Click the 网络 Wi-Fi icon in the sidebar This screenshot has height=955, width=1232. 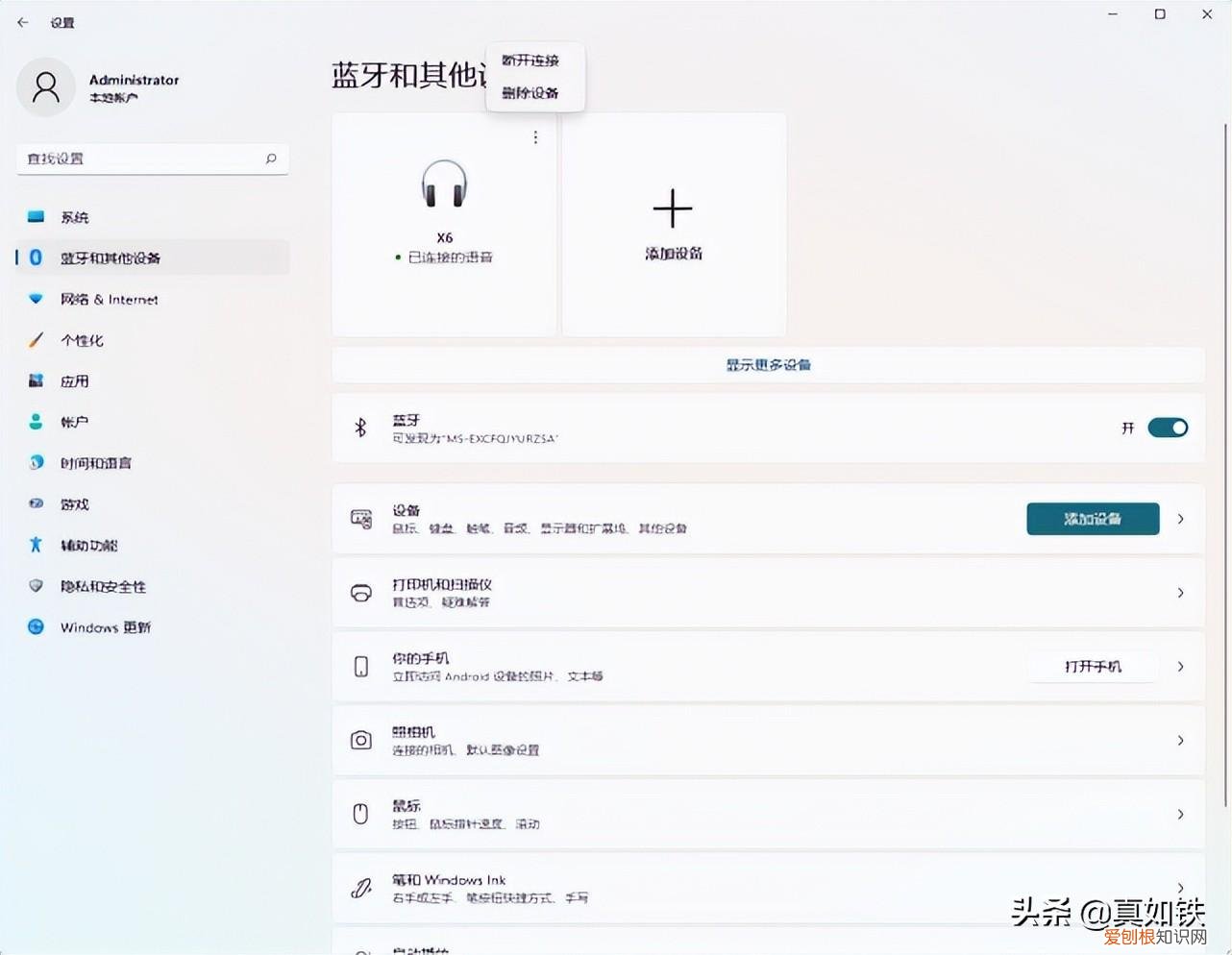(x=36, y=299)
